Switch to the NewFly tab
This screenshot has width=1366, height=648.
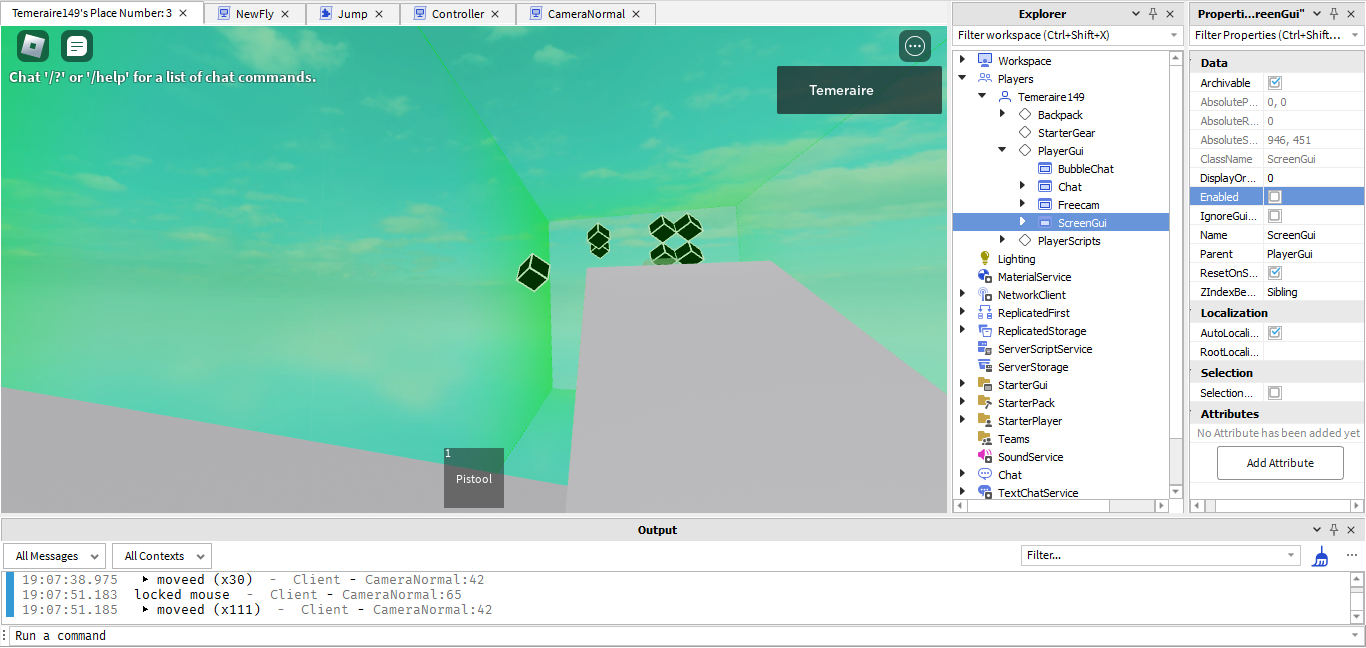pyautogui.click(x=254, y=14)
